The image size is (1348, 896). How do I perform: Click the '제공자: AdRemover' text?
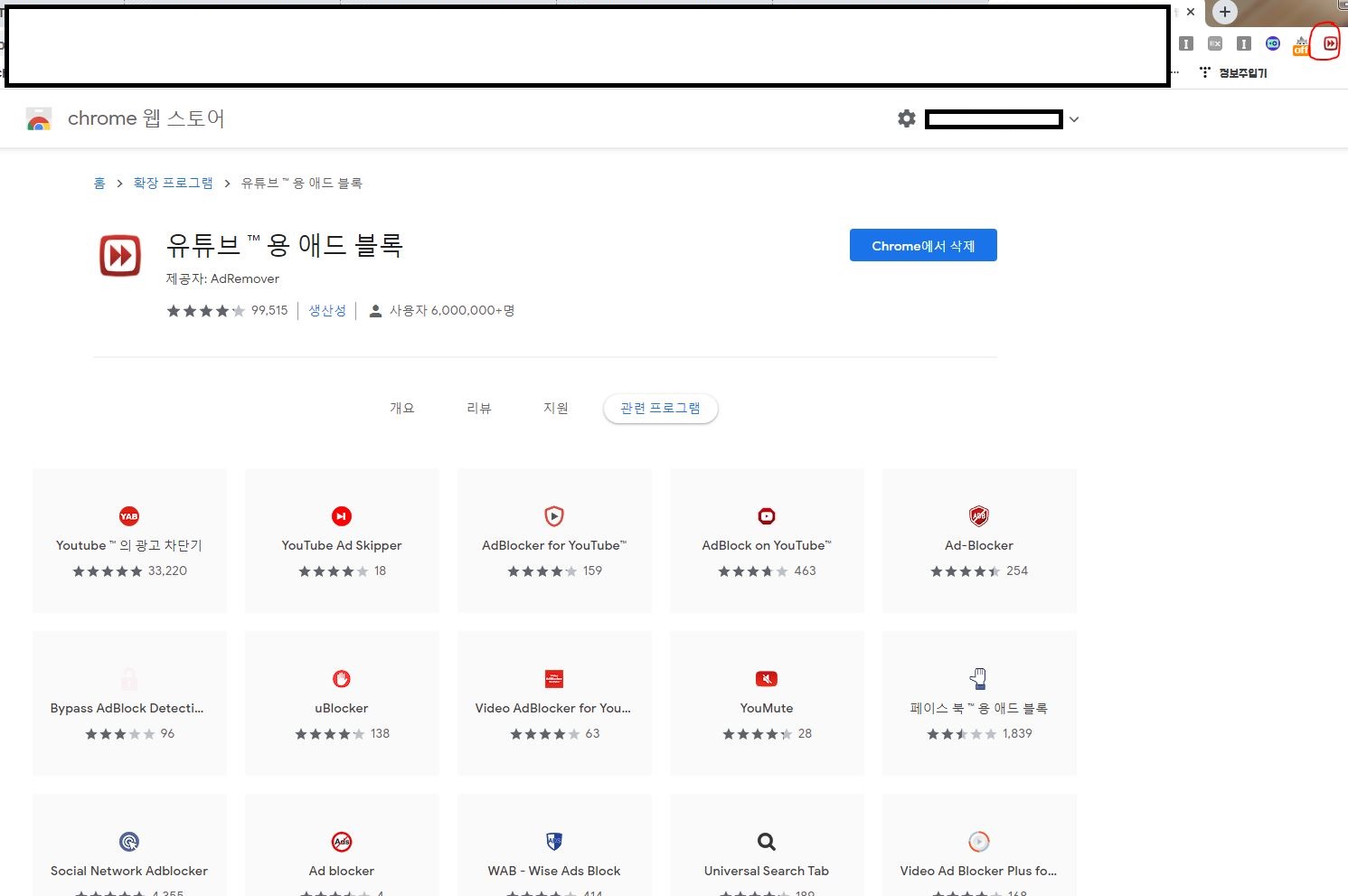[222, 278]
